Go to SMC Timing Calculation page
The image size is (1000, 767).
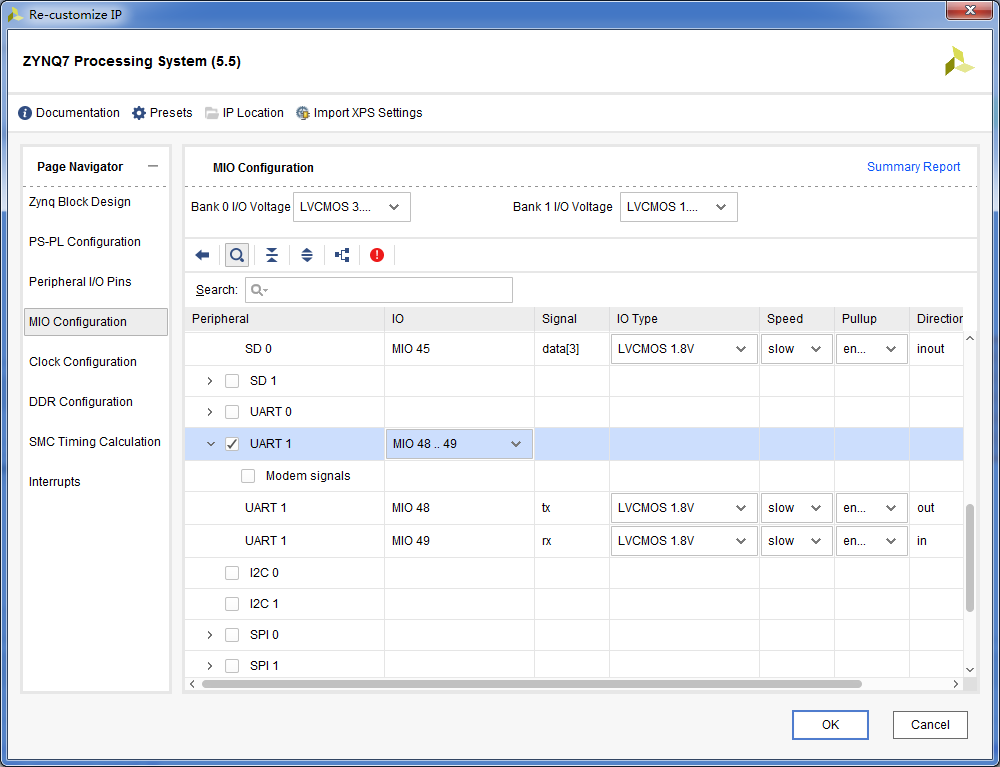click(x=94, y=442)
